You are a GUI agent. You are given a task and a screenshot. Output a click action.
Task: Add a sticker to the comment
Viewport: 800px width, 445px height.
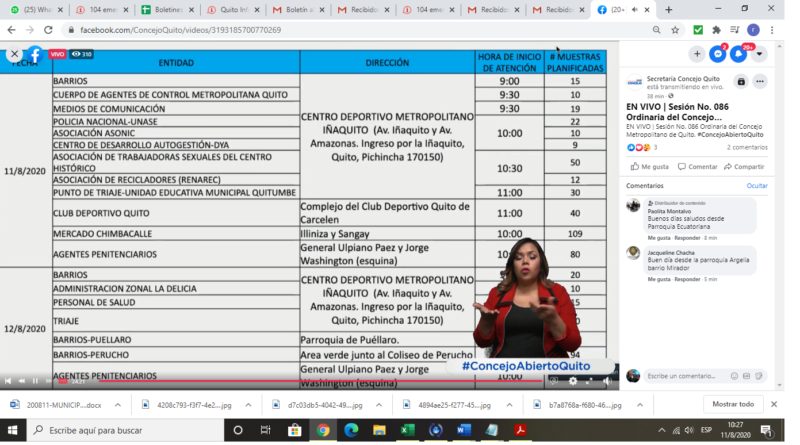pyautogui.click(x=759, y=376)
